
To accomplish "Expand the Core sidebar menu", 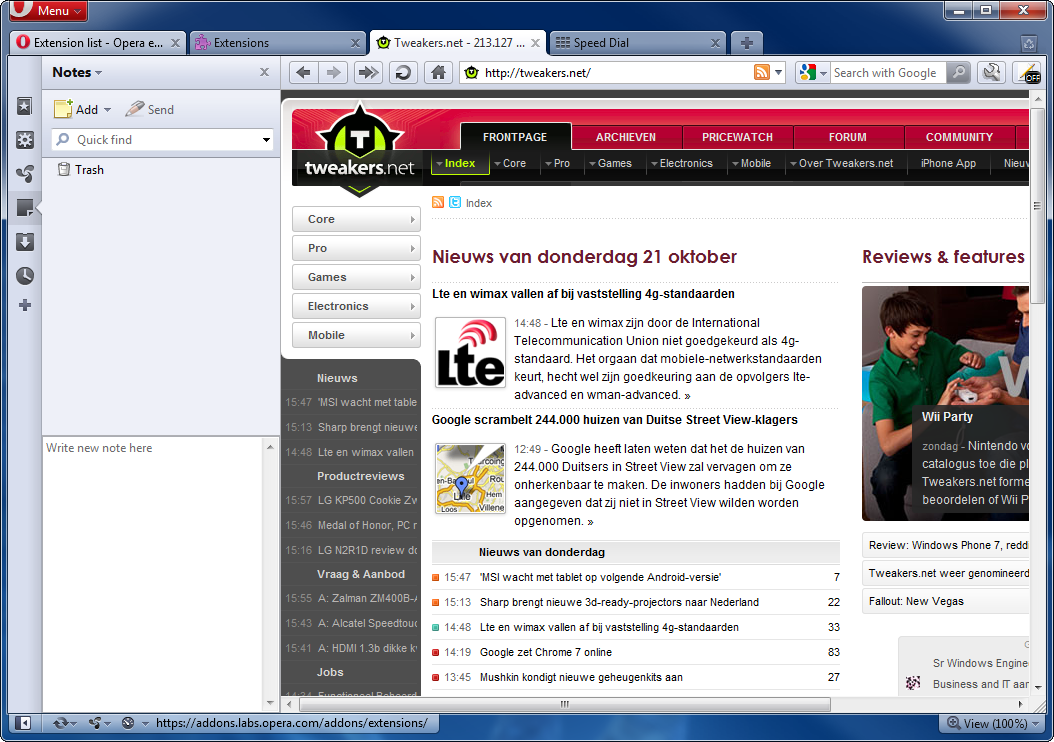I will [x=356, y=219].
